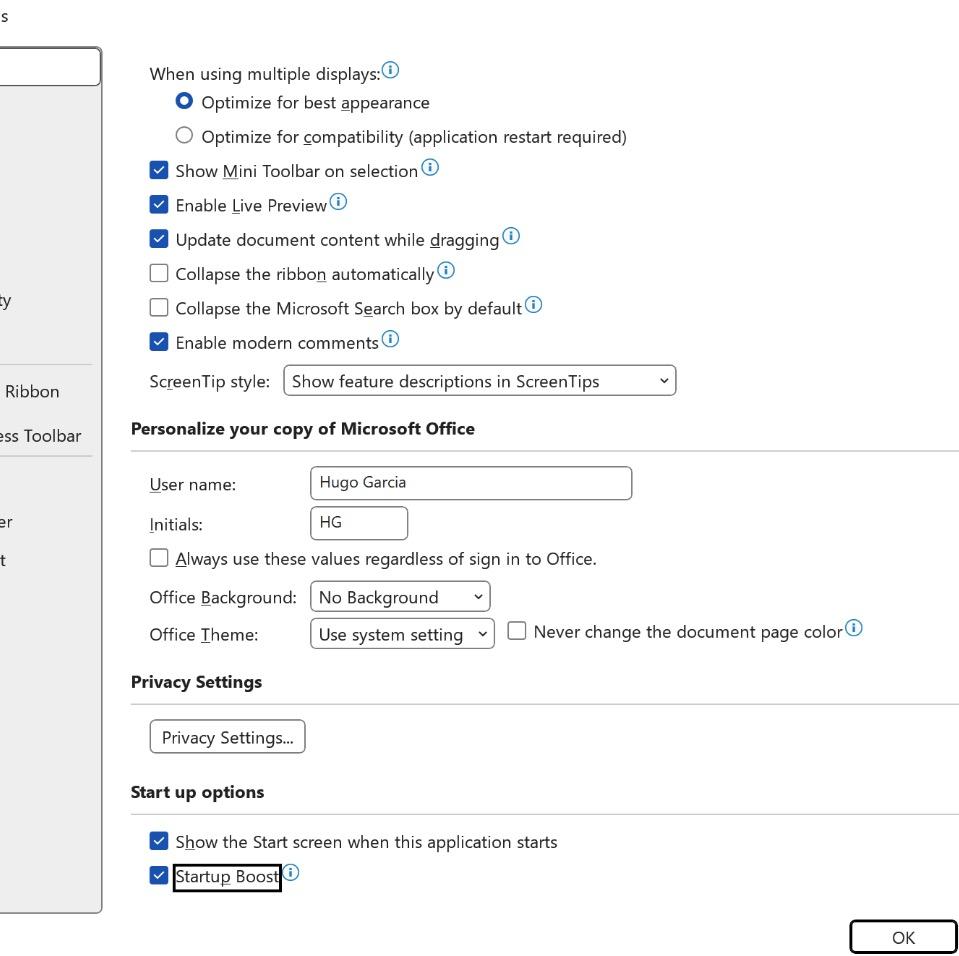
Task: Turn off Enable modern comments
Action: [x=159, y=341]
